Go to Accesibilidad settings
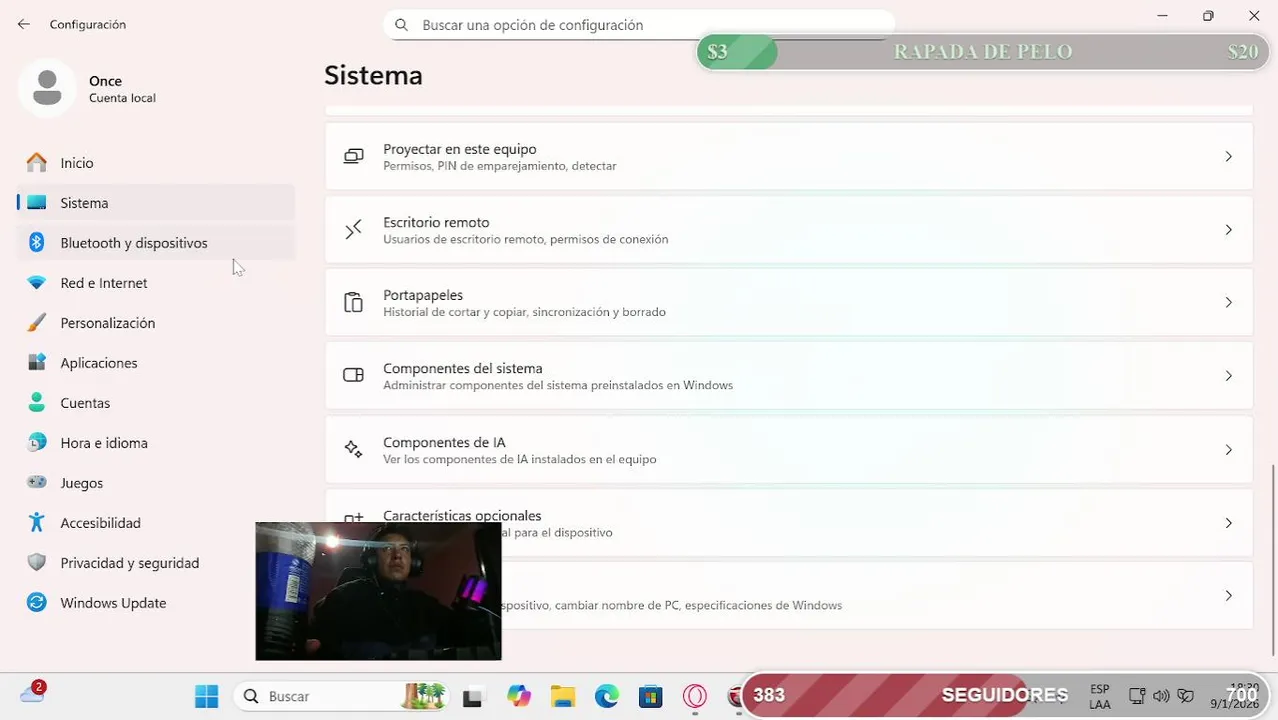The height and width of the screenshot is (720, 1278). pos(156,523)
